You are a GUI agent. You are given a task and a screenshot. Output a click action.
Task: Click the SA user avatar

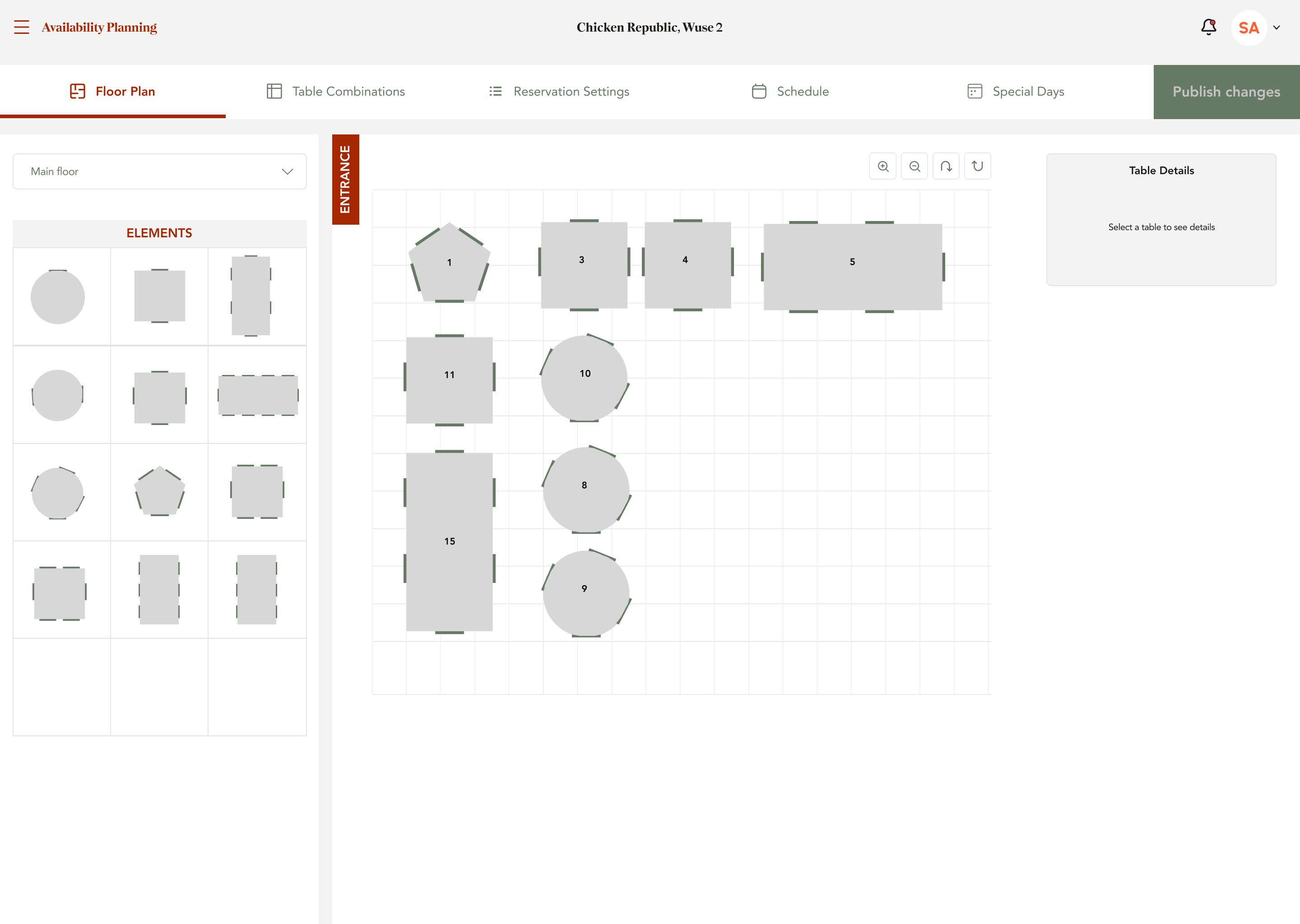[1249, 28]
